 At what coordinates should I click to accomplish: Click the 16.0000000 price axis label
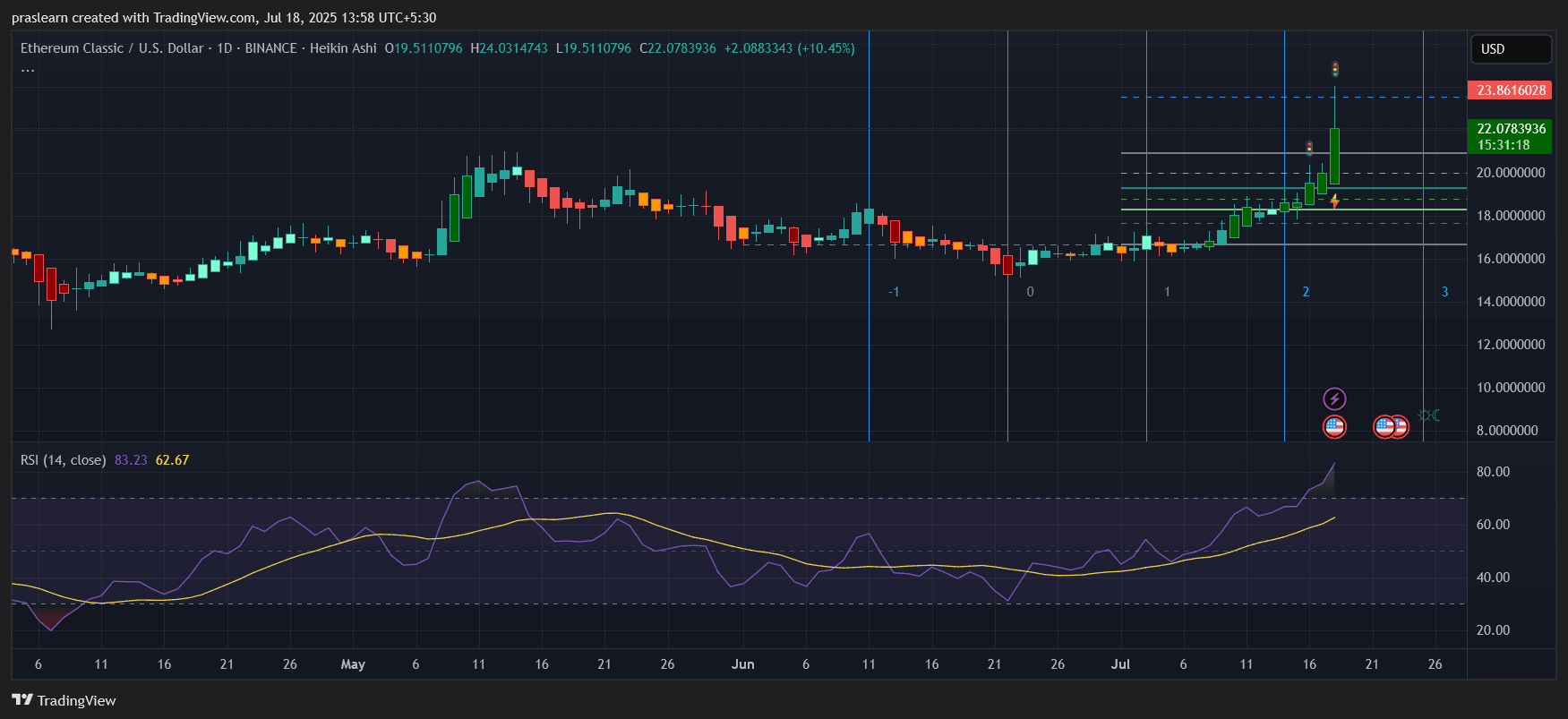[x=1511, y=259]
